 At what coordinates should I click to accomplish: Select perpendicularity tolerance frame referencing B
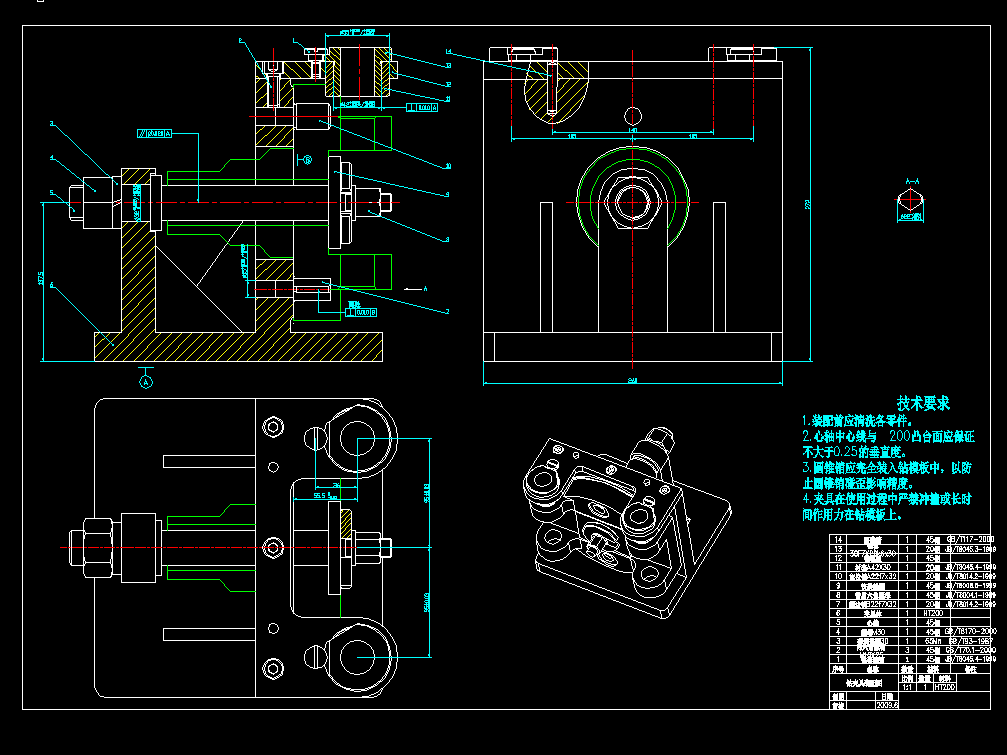point(361,313)
